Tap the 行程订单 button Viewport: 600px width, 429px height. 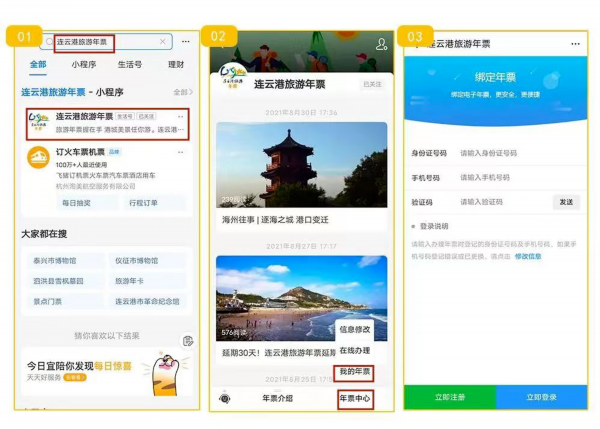tap(155, 203)
